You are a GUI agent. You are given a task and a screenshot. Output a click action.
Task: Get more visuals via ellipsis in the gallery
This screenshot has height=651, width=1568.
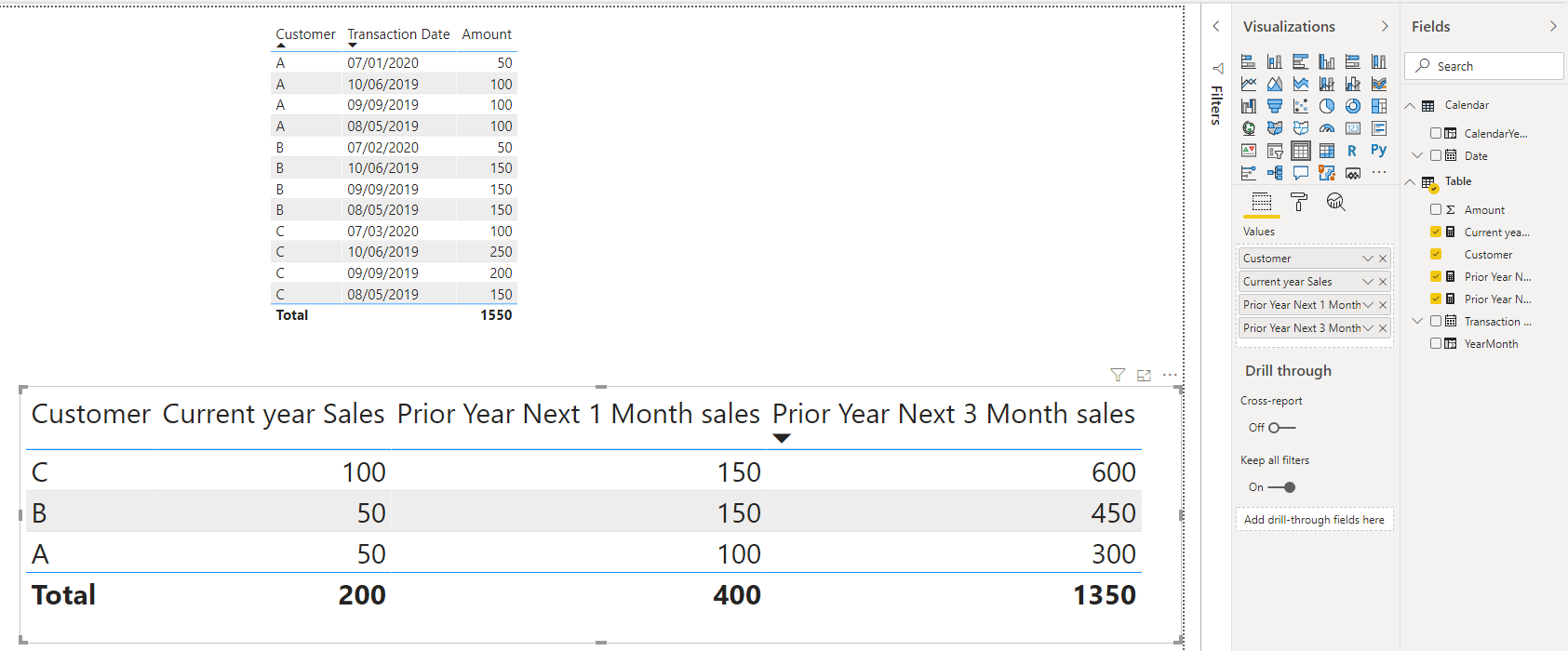point(1379,173)
